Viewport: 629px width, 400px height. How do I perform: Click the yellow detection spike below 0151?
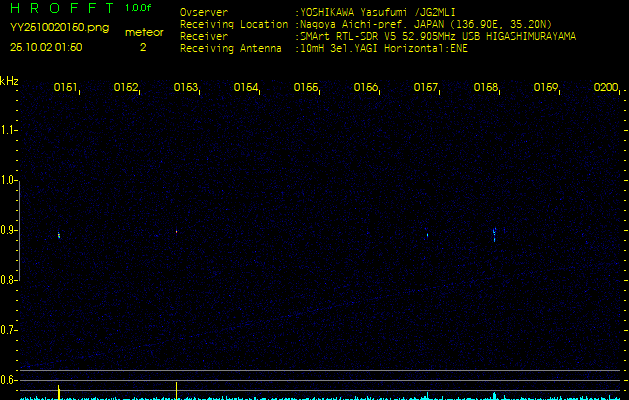(x=59, y=392)
